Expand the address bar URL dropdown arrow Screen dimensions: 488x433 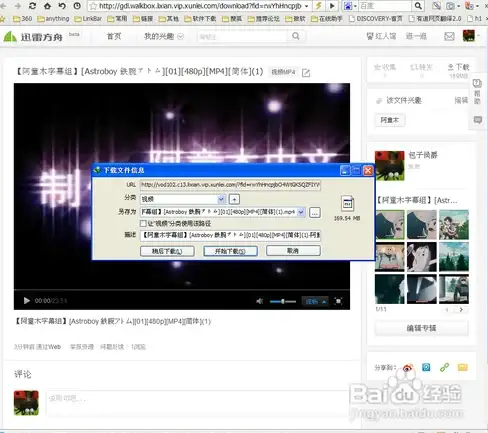[x=306, y=6]
